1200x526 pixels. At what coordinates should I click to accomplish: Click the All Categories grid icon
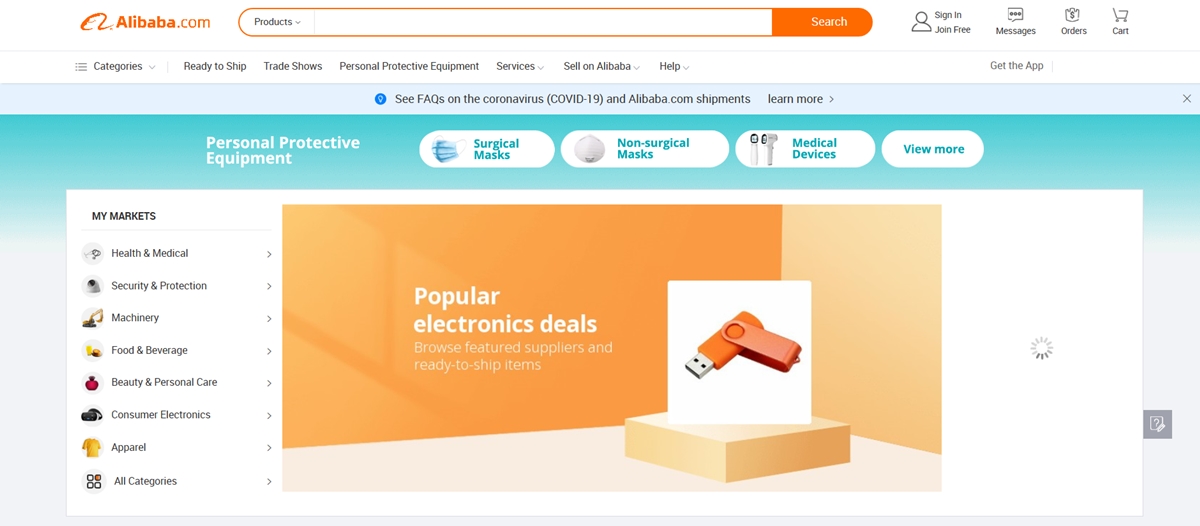pyautogui.click(x=93, y=481)
